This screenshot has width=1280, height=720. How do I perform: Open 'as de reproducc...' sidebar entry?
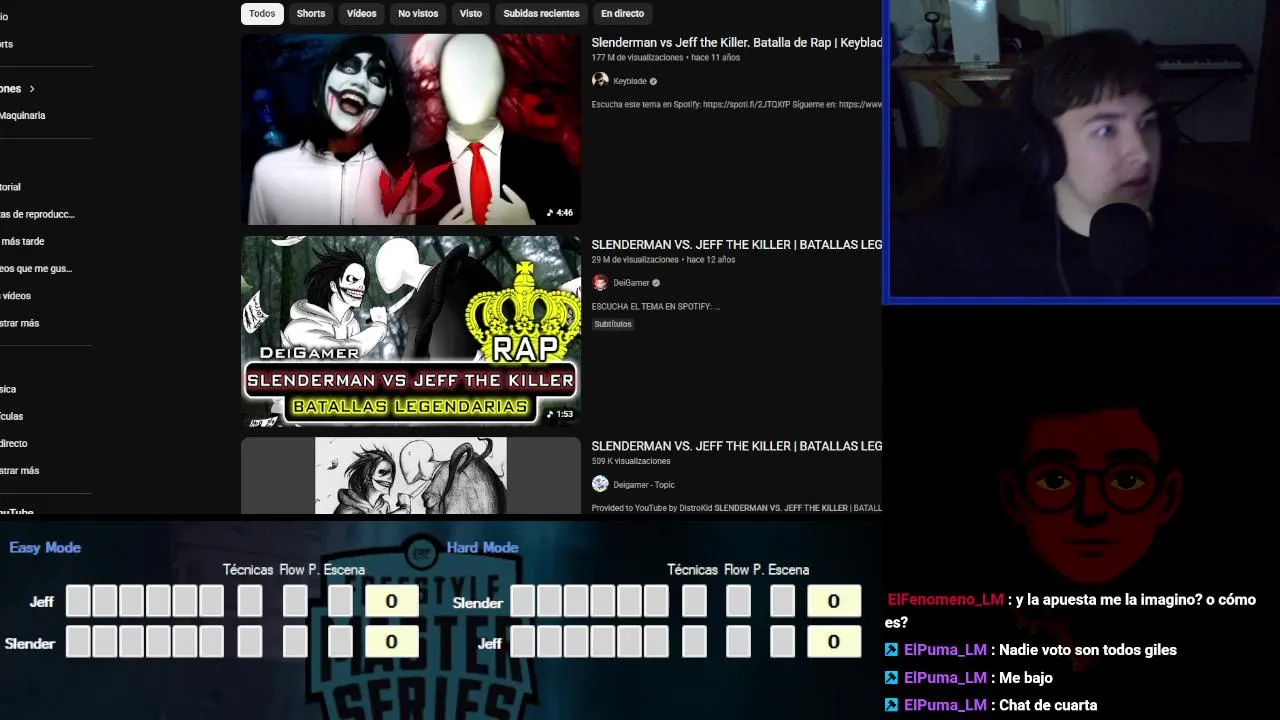tap(37, 214)
